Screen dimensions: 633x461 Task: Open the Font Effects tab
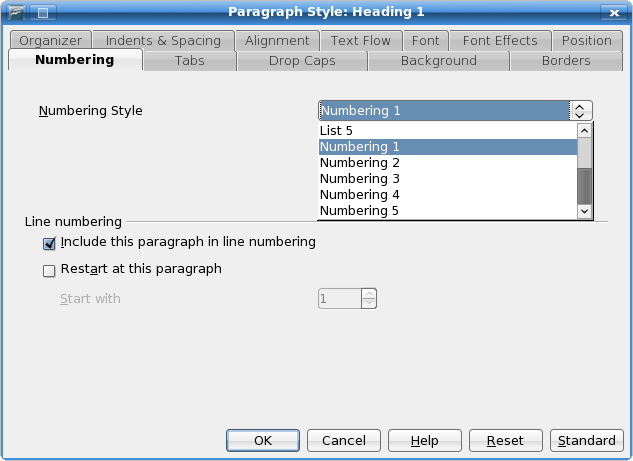[x=500, y=40]
